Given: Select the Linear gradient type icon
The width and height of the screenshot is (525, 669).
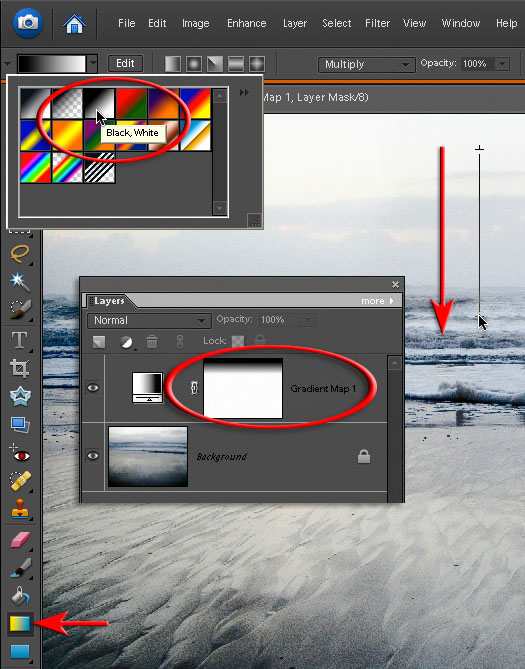Looking at the screenshot, I should point(173,64).
